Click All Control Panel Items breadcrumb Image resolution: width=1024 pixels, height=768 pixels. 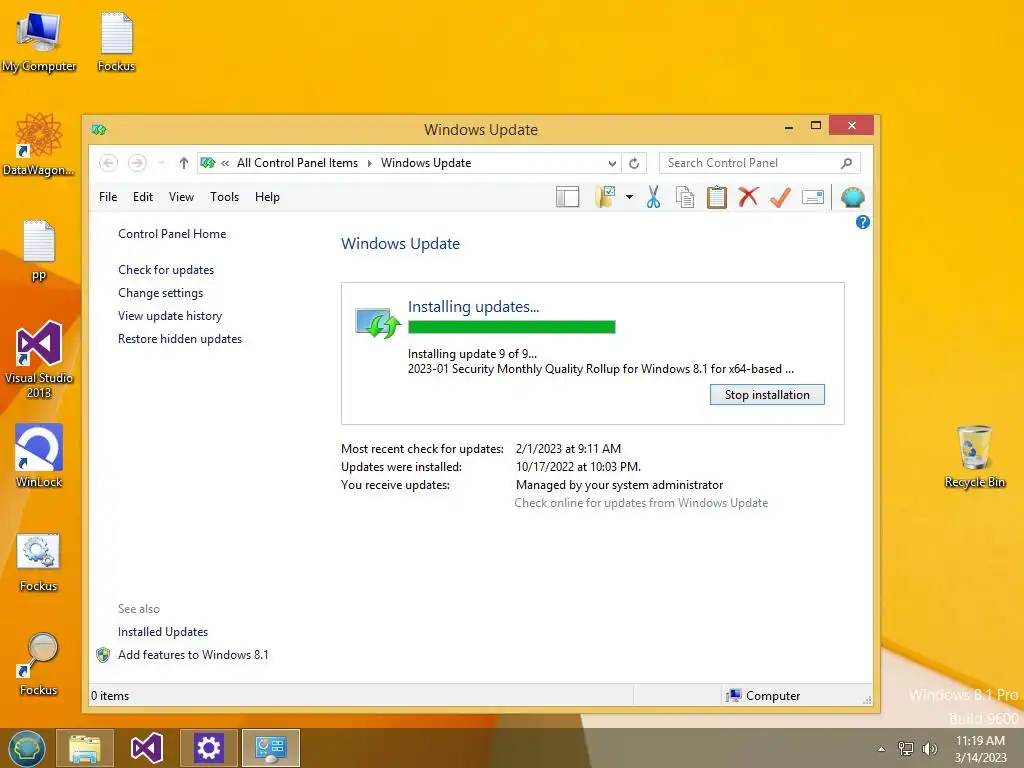click(297, 163)
